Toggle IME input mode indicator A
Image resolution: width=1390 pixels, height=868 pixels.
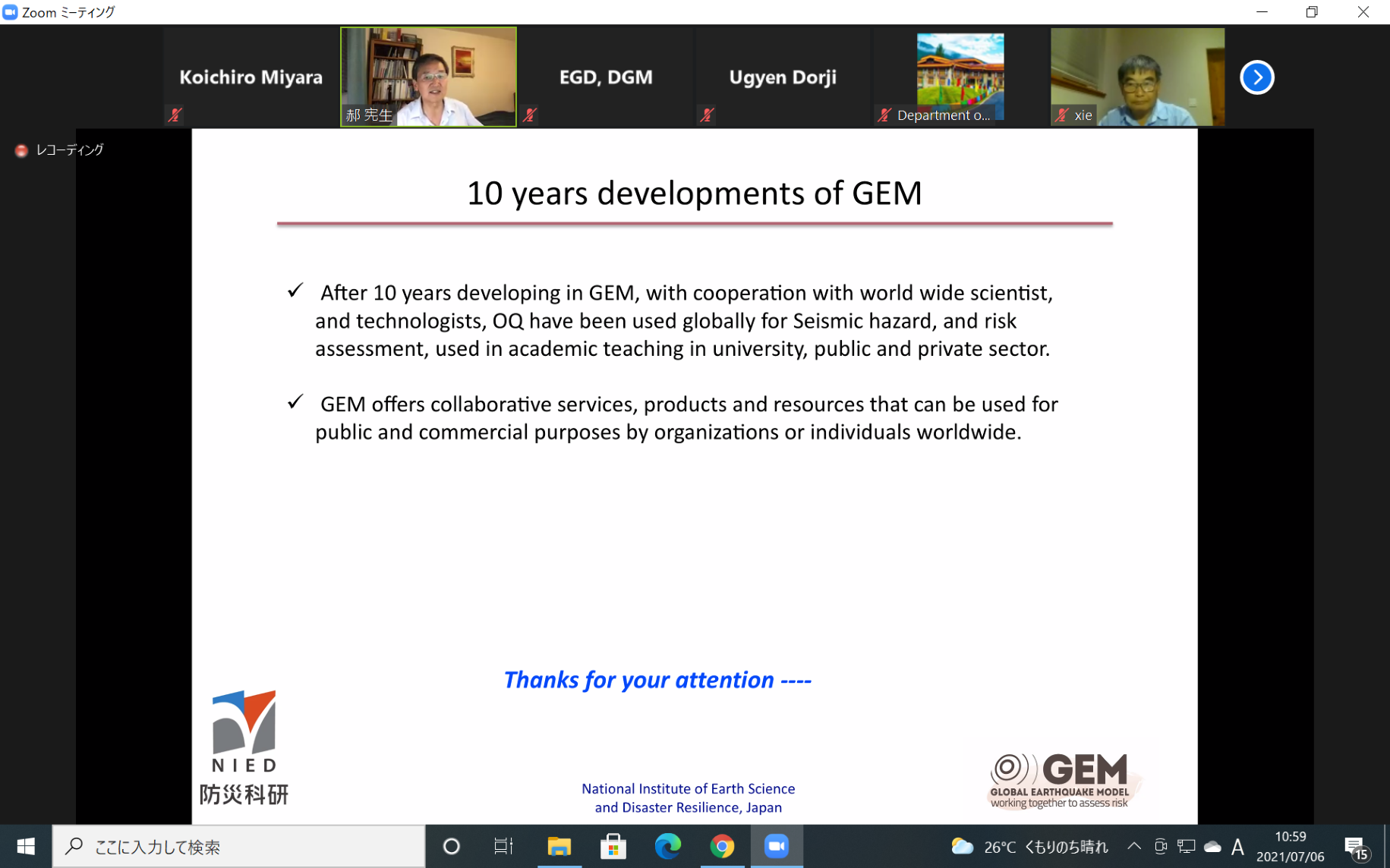pyautogui.click(x=1237, y=846)
